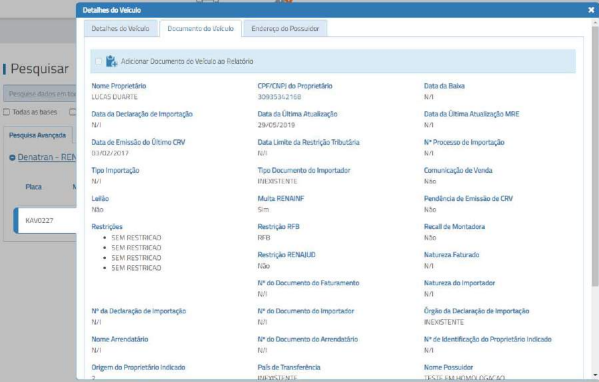Click the Nome Proprietário label
This screenshot has width=599, height=382.
coord(119,86)
